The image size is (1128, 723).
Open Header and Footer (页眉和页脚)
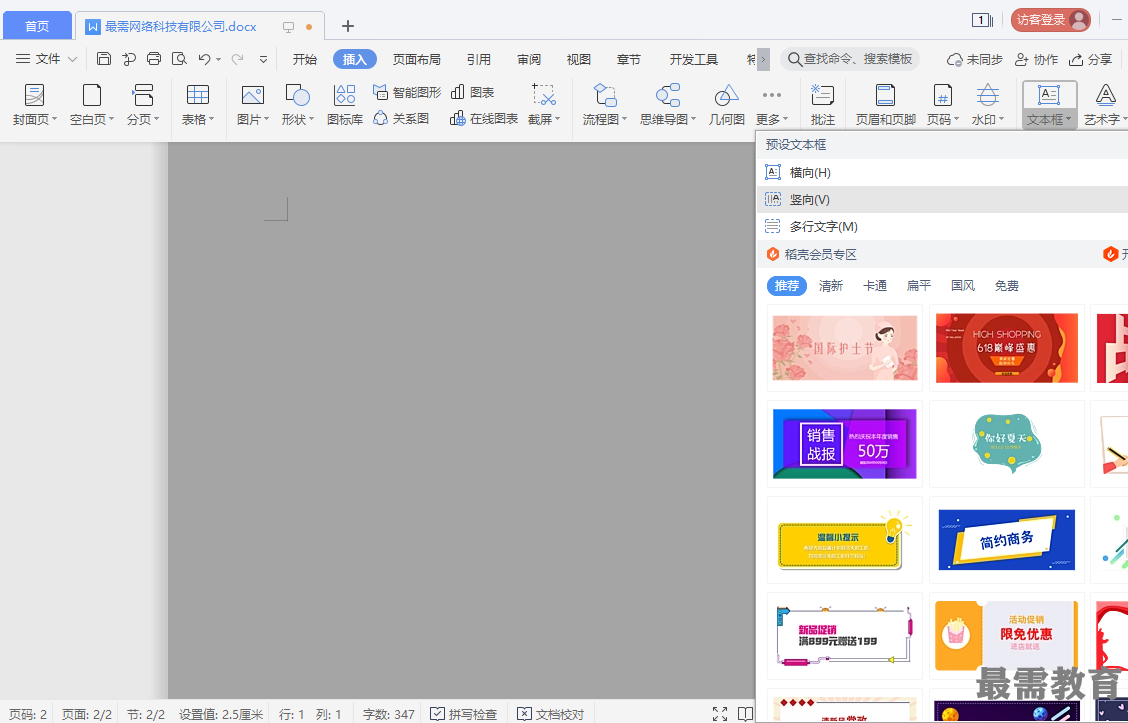886,104
